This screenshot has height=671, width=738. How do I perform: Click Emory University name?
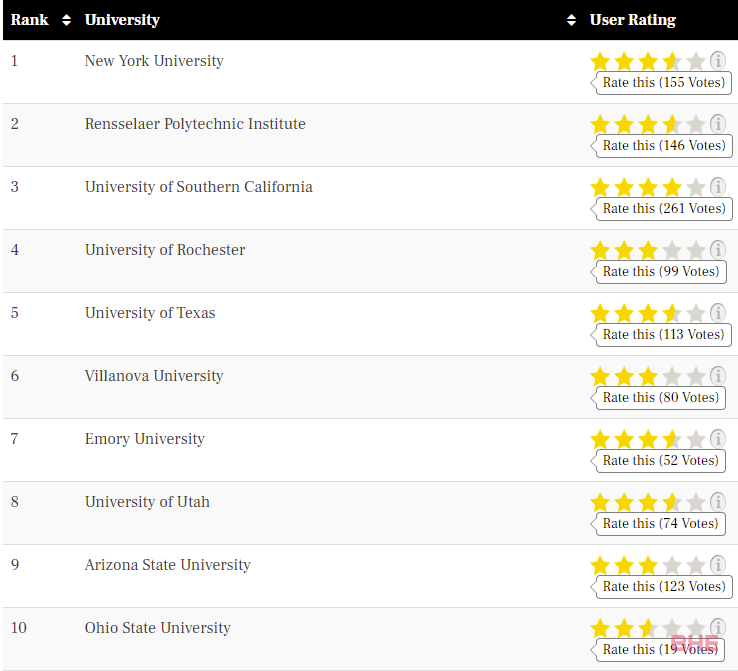144,439
